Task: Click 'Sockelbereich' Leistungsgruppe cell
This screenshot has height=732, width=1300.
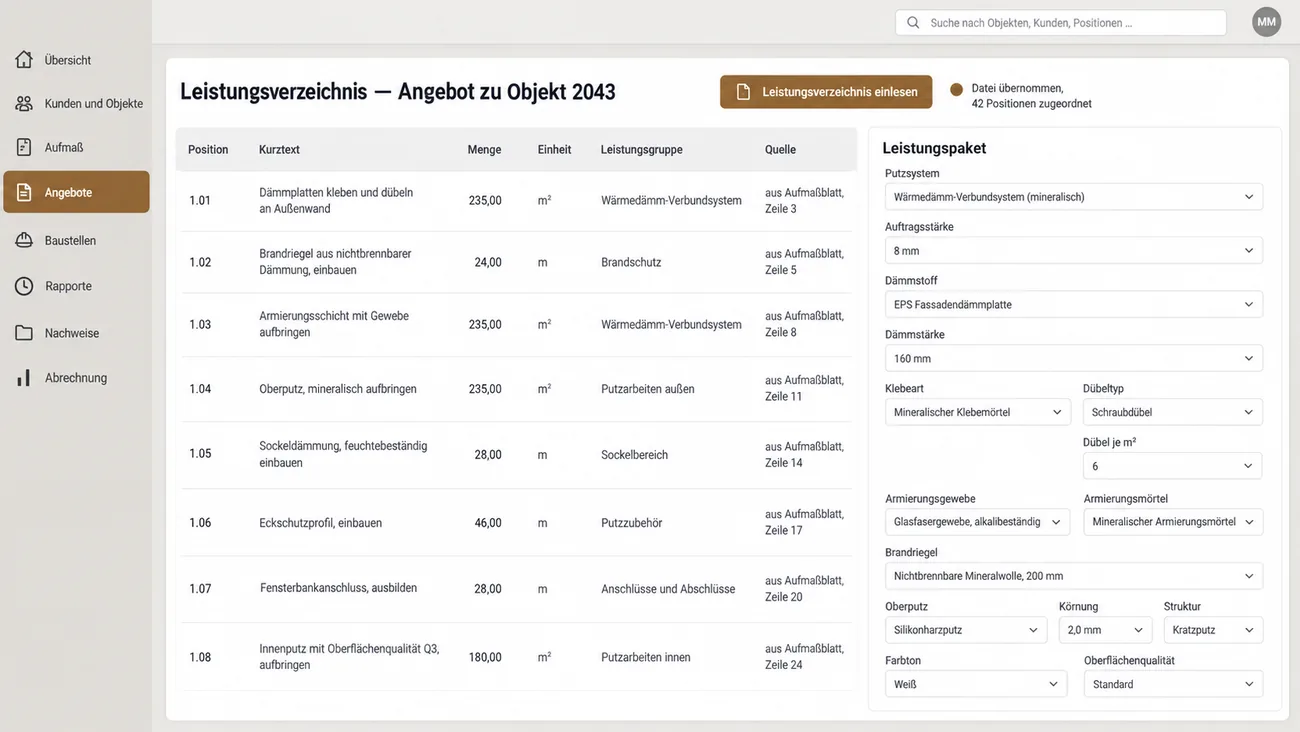Action: pyautogui.click(x=634, y=454)
